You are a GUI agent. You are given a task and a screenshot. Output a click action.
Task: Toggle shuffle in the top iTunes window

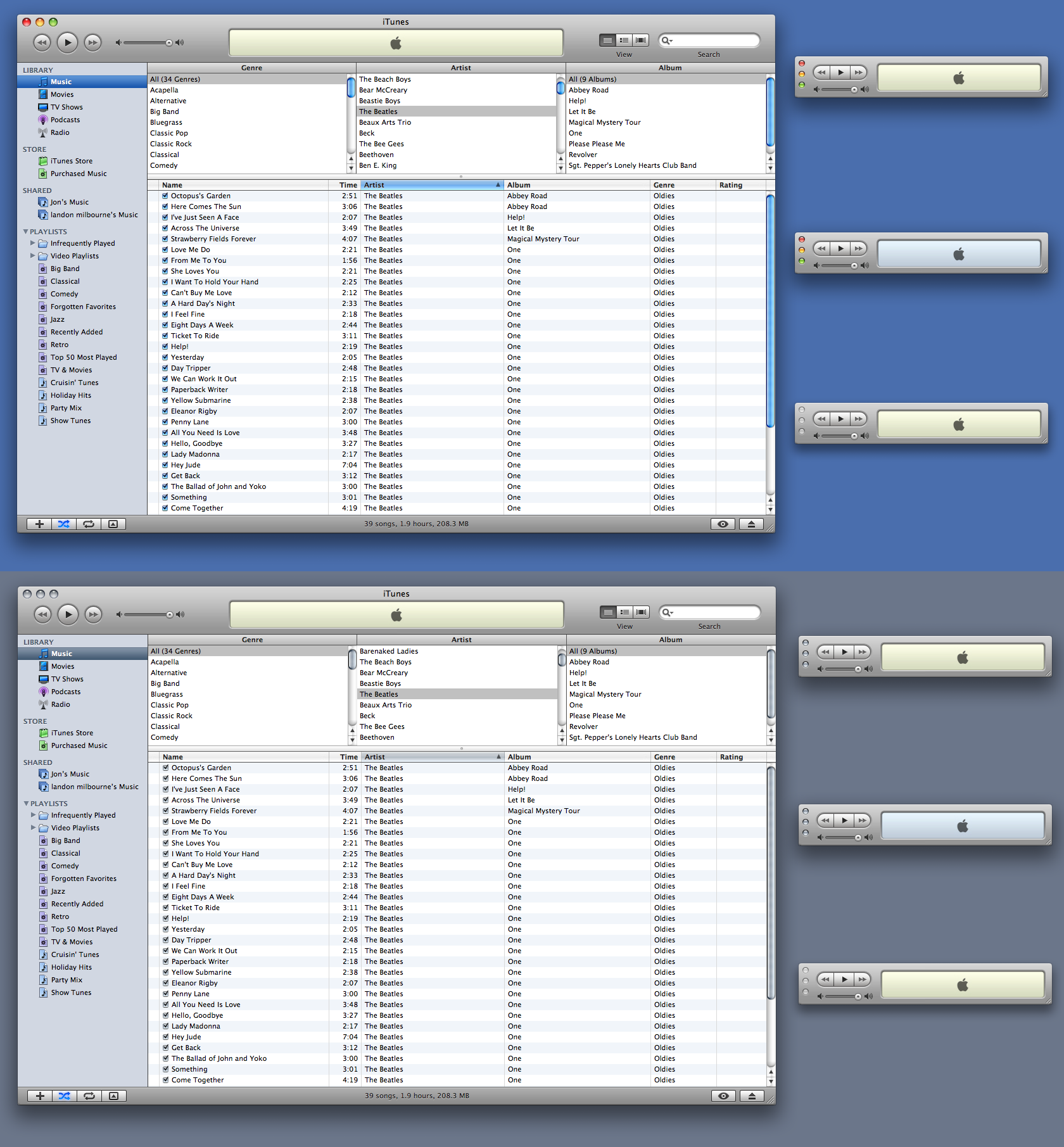[x=64, y=524]
